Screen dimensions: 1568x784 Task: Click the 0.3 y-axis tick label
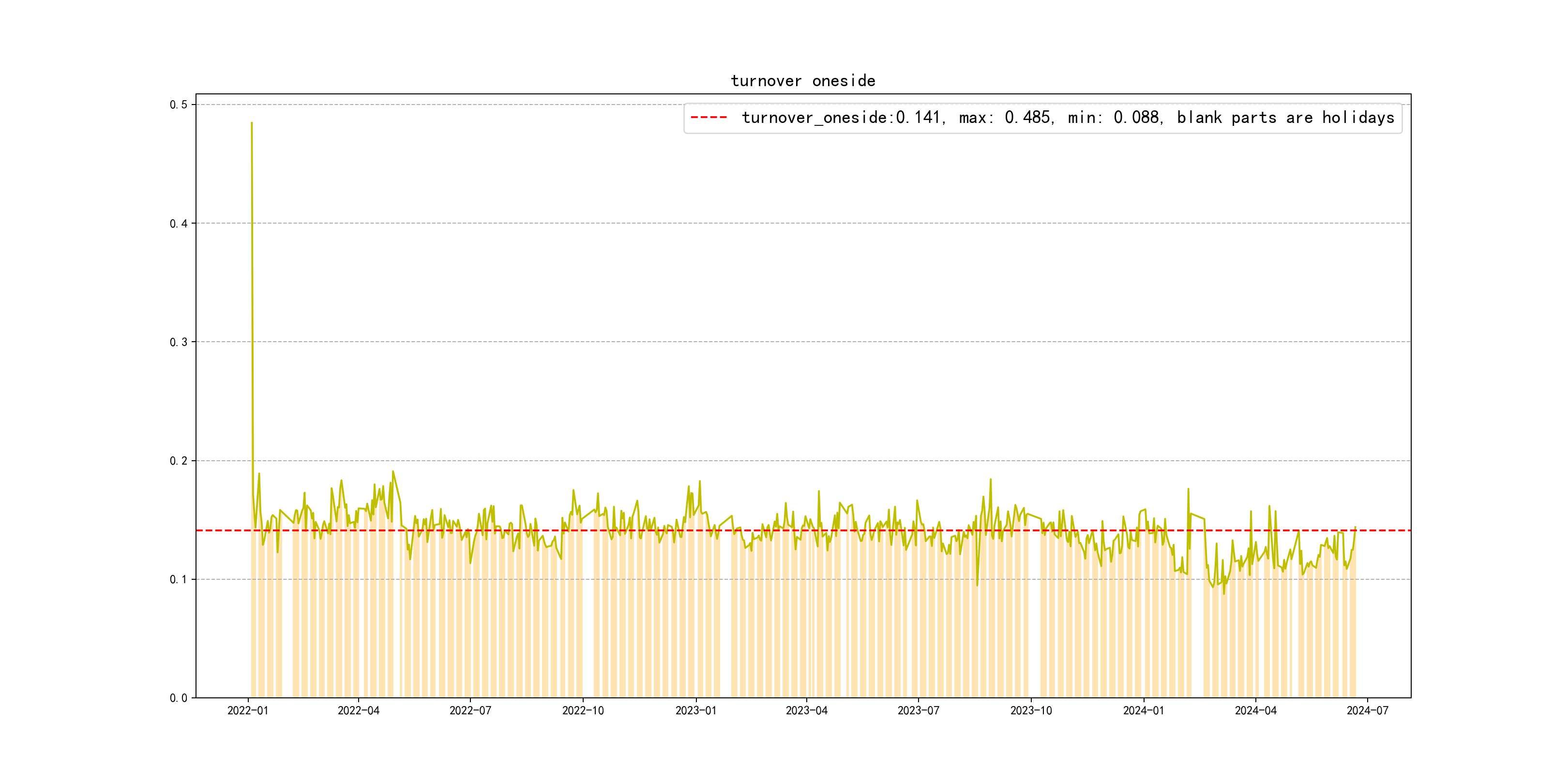click(179, 342)
